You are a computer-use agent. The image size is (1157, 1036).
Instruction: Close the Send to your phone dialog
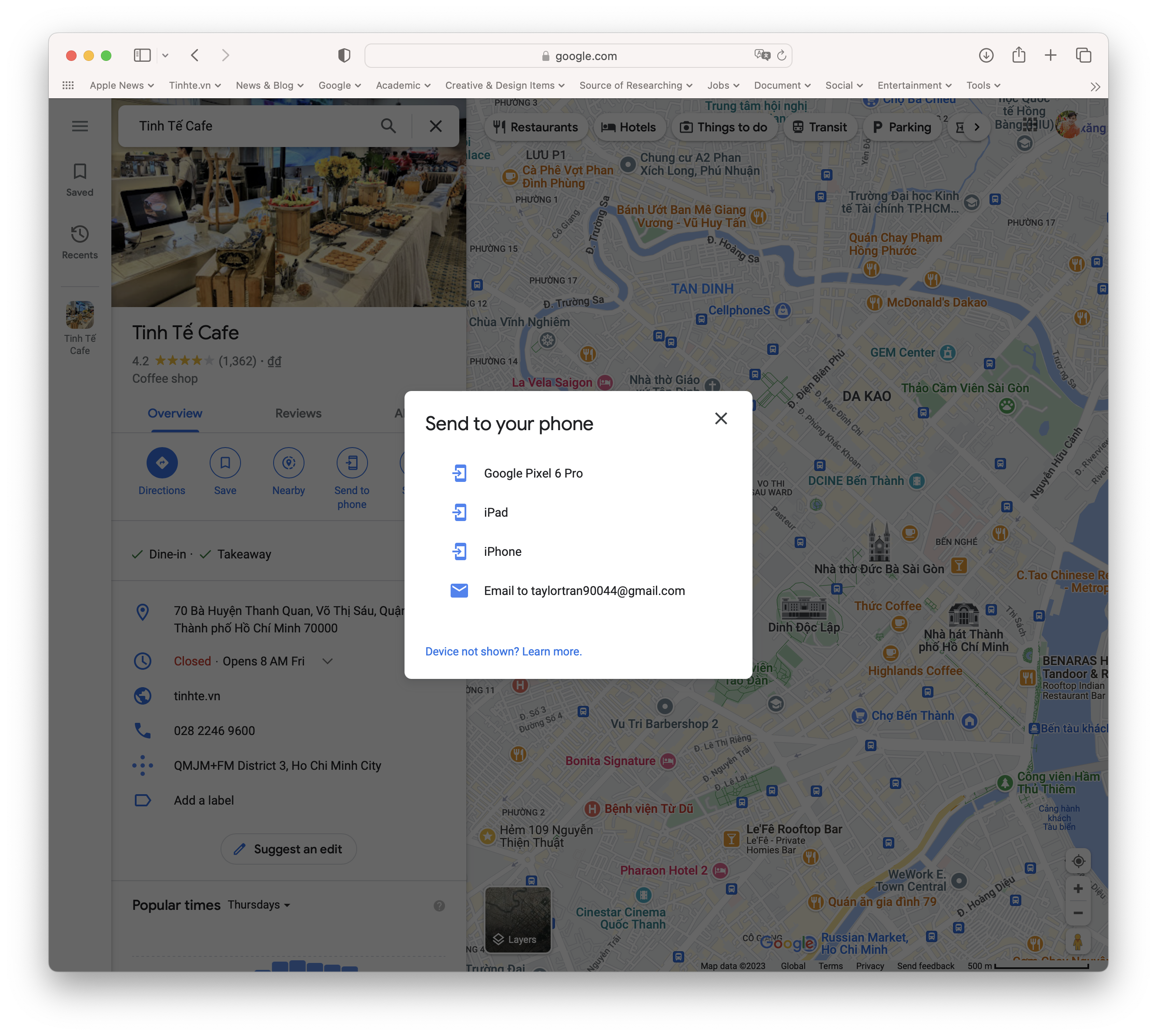[x=721, y=418]
